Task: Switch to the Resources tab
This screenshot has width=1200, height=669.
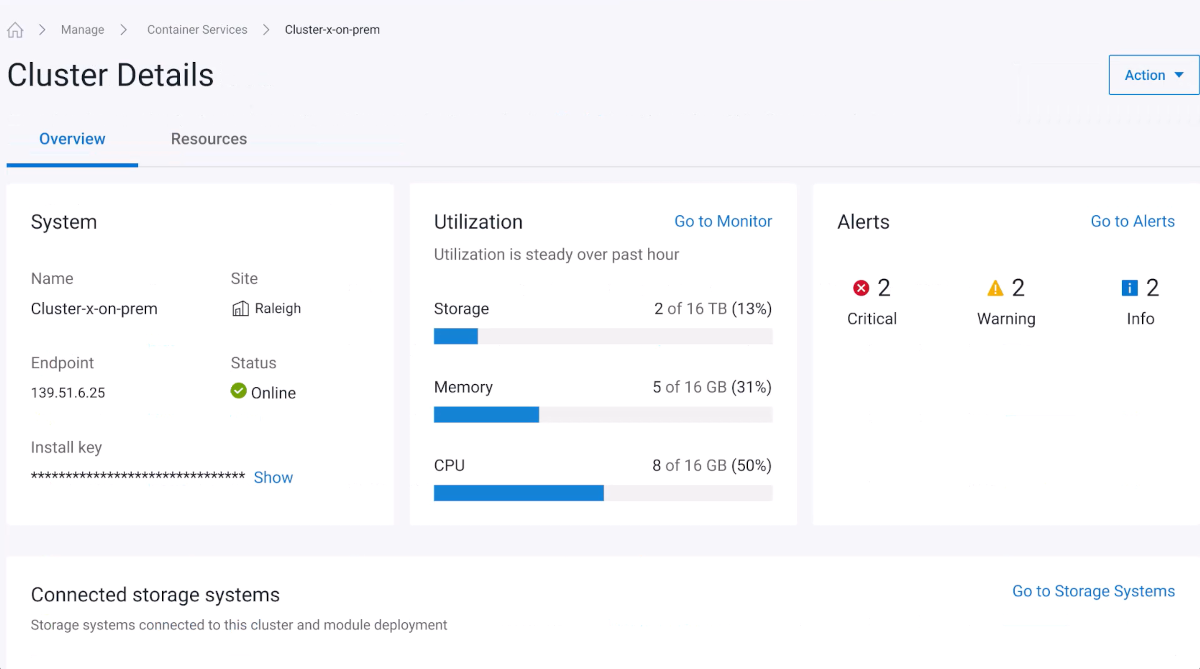Action: click(x=208, y=139)
